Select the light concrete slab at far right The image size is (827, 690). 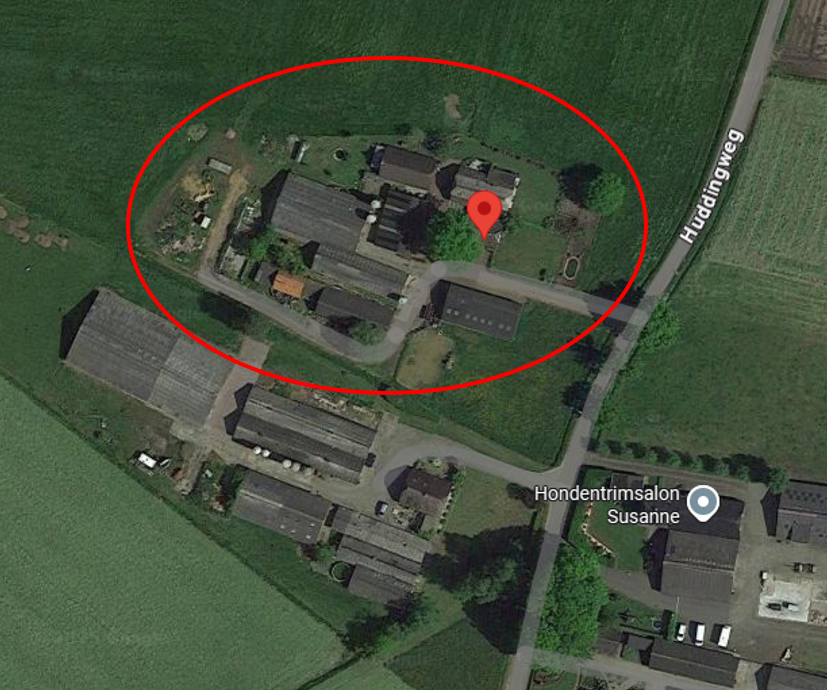click(x=785, y=598)
